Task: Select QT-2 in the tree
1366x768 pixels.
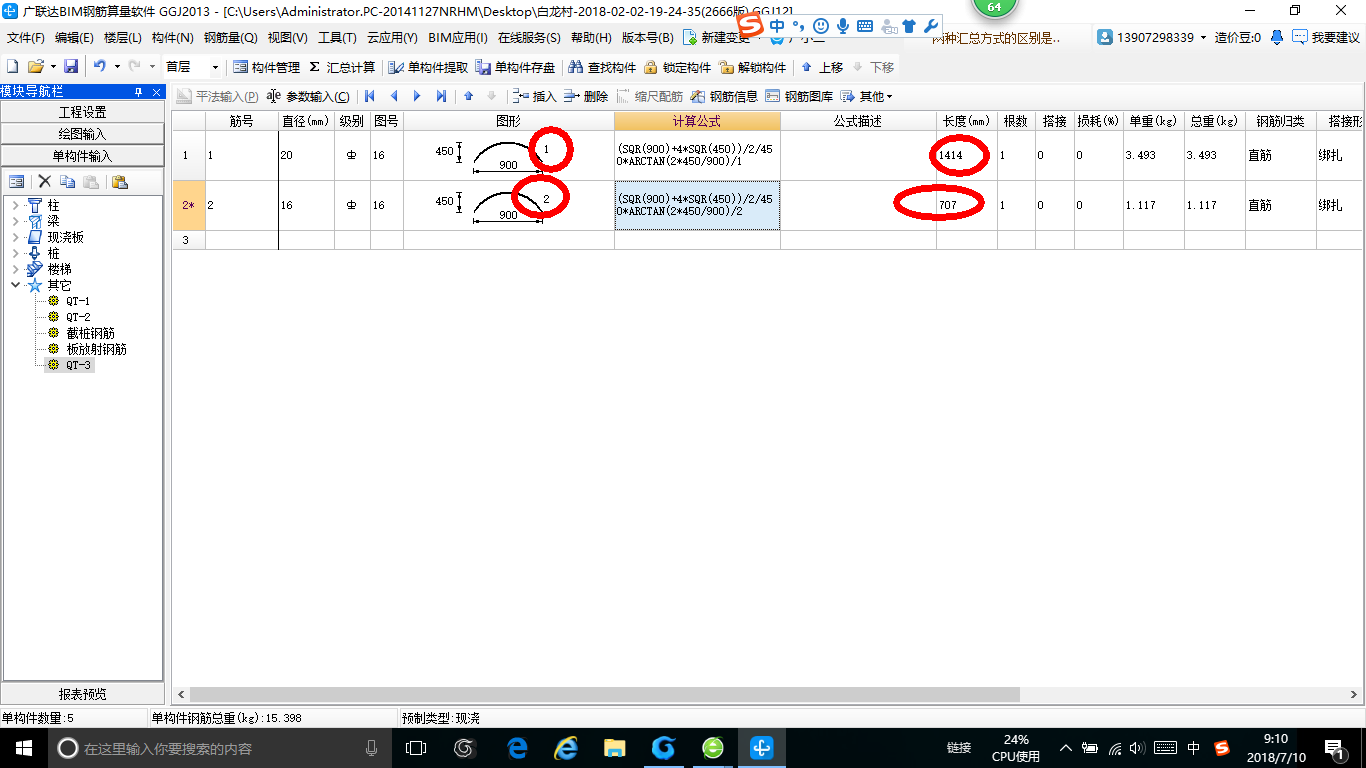Action: tap(79, 317)
